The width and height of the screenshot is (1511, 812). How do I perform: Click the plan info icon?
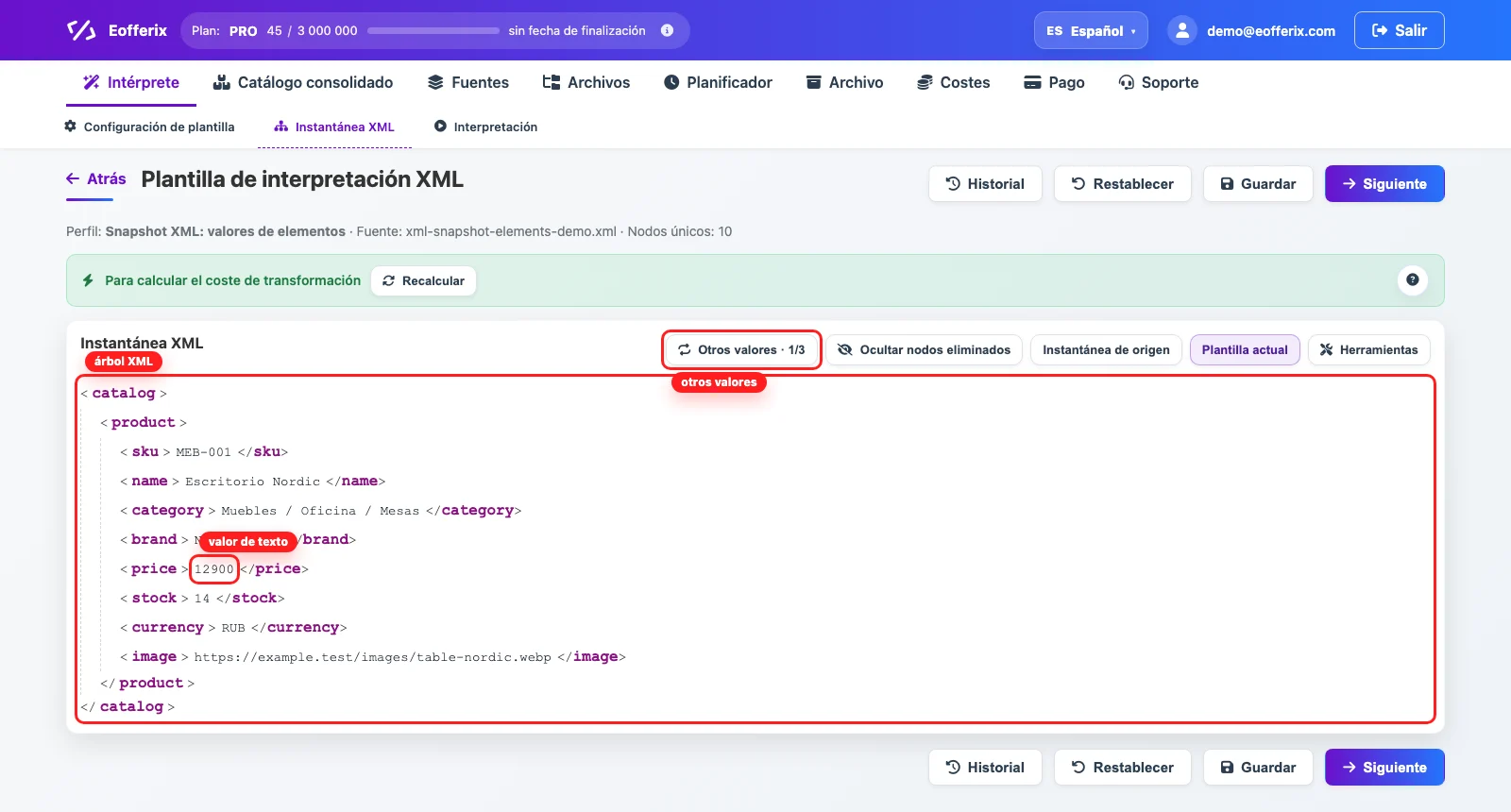click(x=667, y=30)
